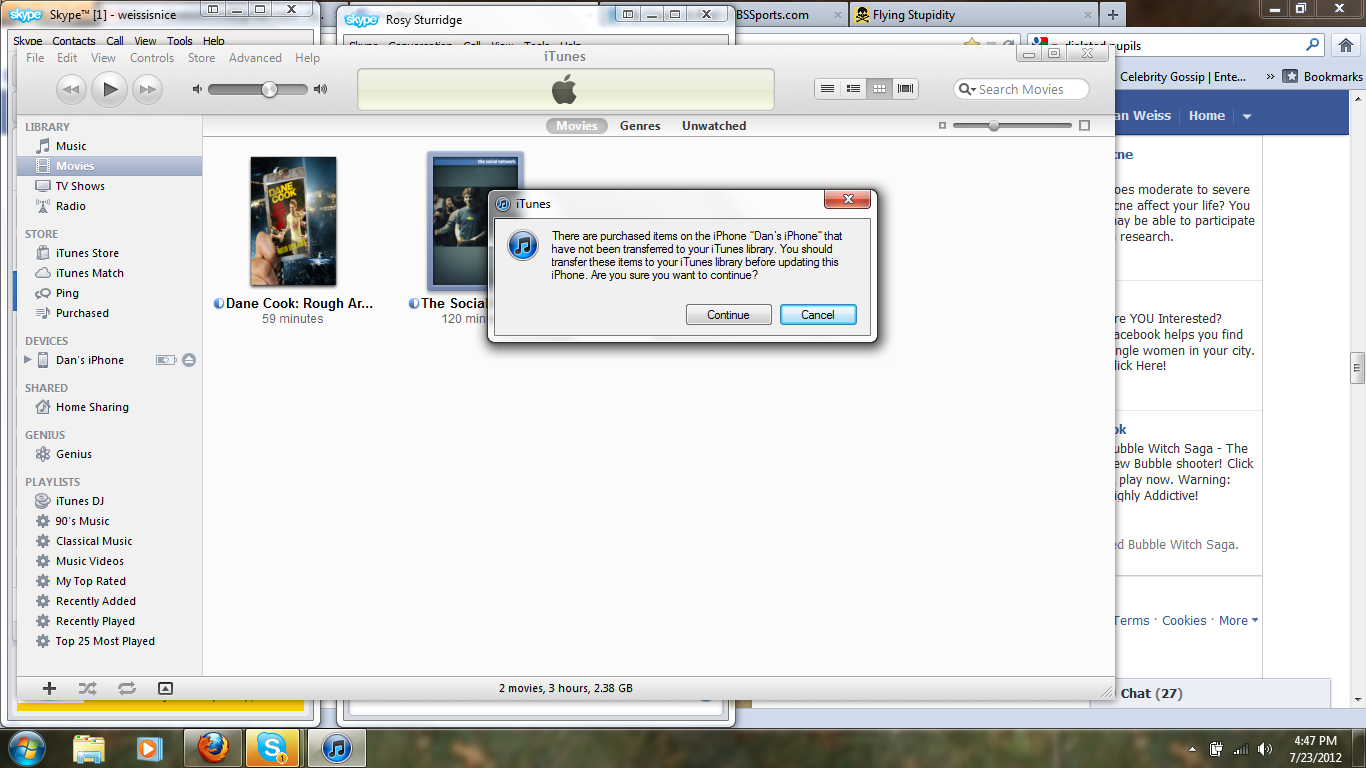
Task: Open the File menu in iTunes
Action: 35,58
